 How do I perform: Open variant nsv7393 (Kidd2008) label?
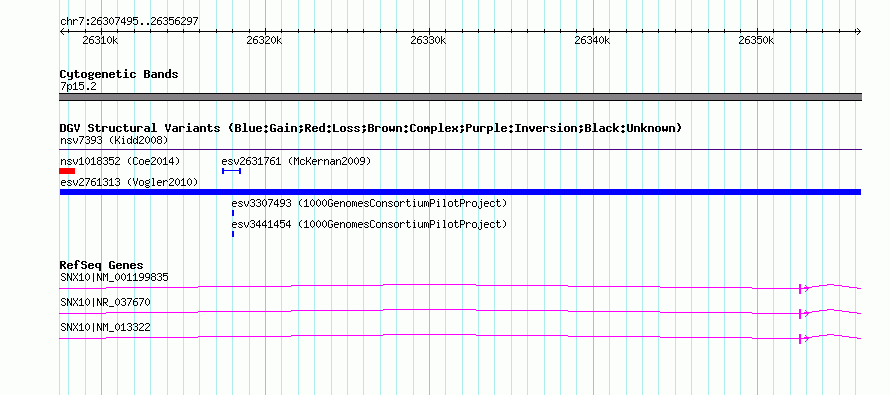[114, 140]
